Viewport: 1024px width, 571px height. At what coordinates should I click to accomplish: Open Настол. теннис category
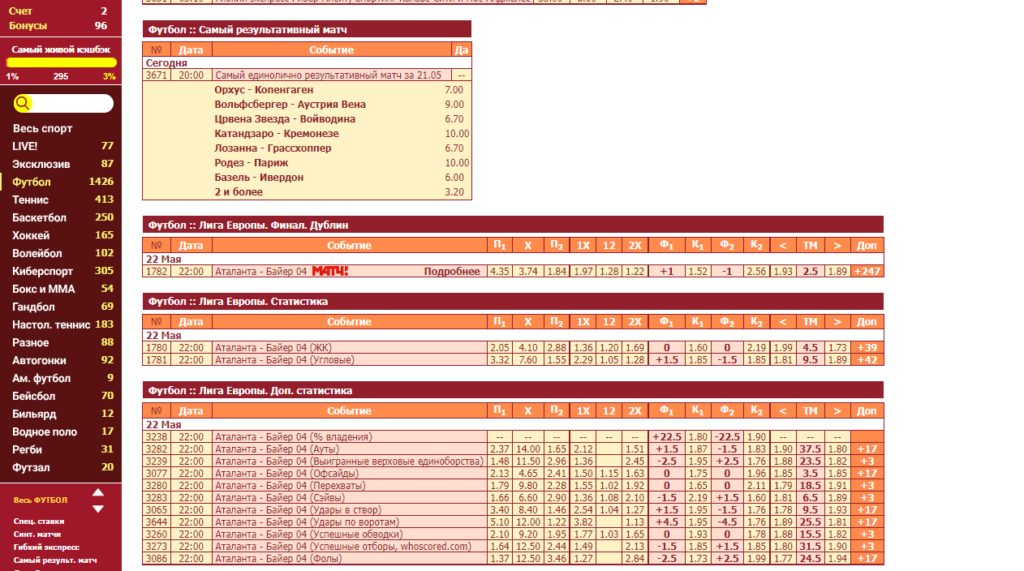[51, 325]
